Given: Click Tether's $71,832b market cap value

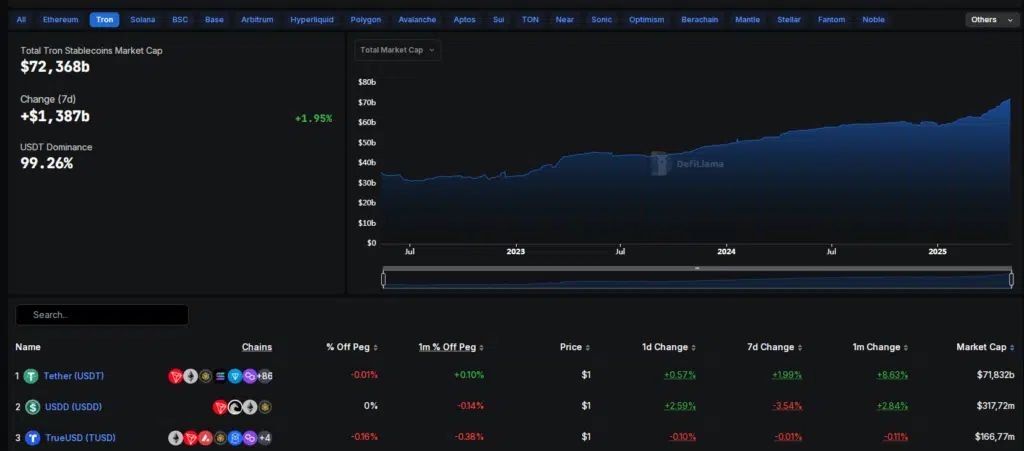Looking at the screenshot, I should coord(994,375).
